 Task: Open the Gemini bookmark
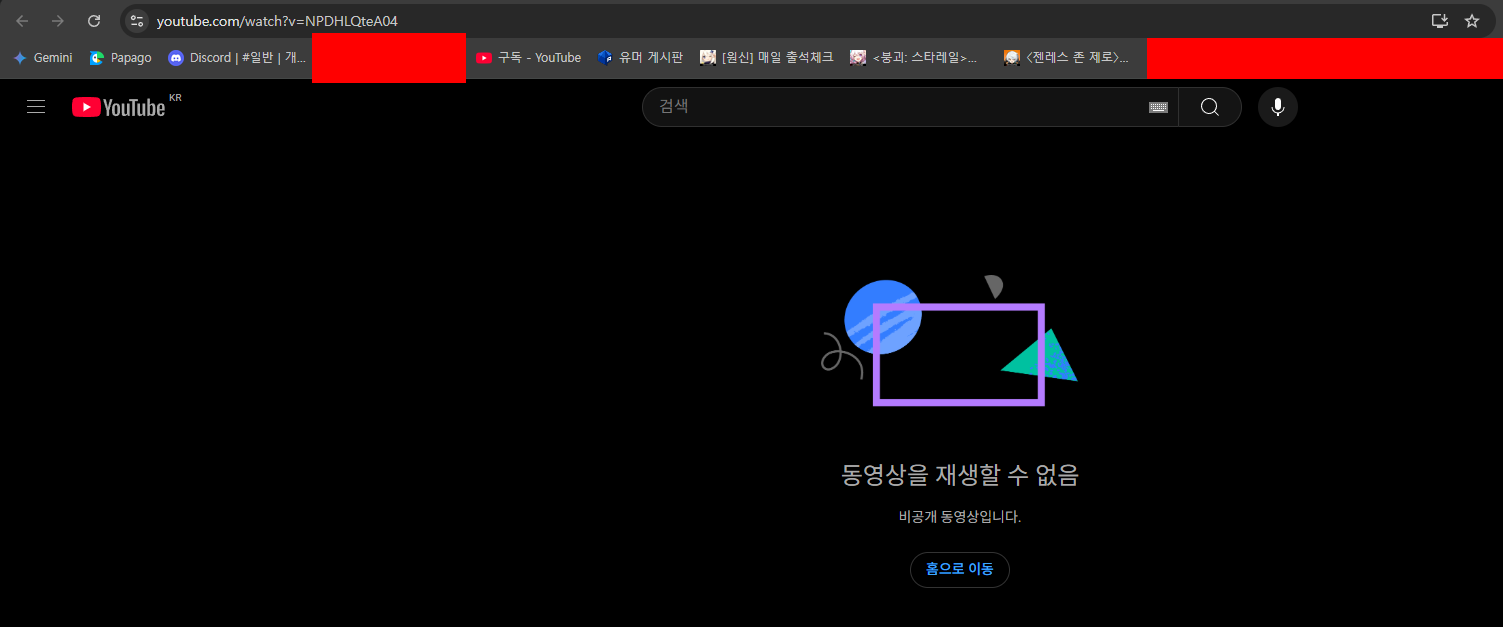click(43, 58)
